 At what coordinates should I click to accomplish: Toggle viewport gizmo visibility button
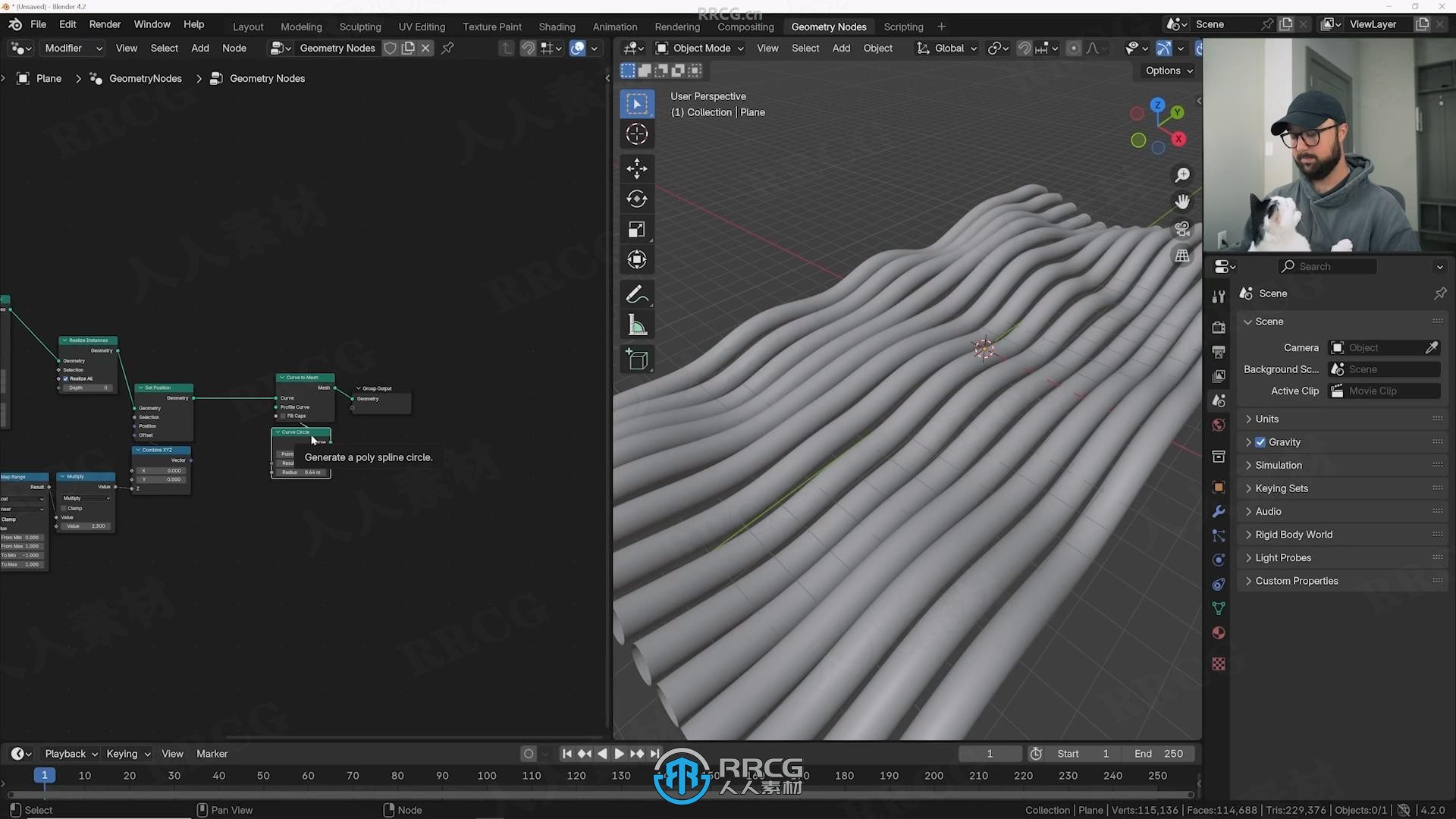point(1163,48)
